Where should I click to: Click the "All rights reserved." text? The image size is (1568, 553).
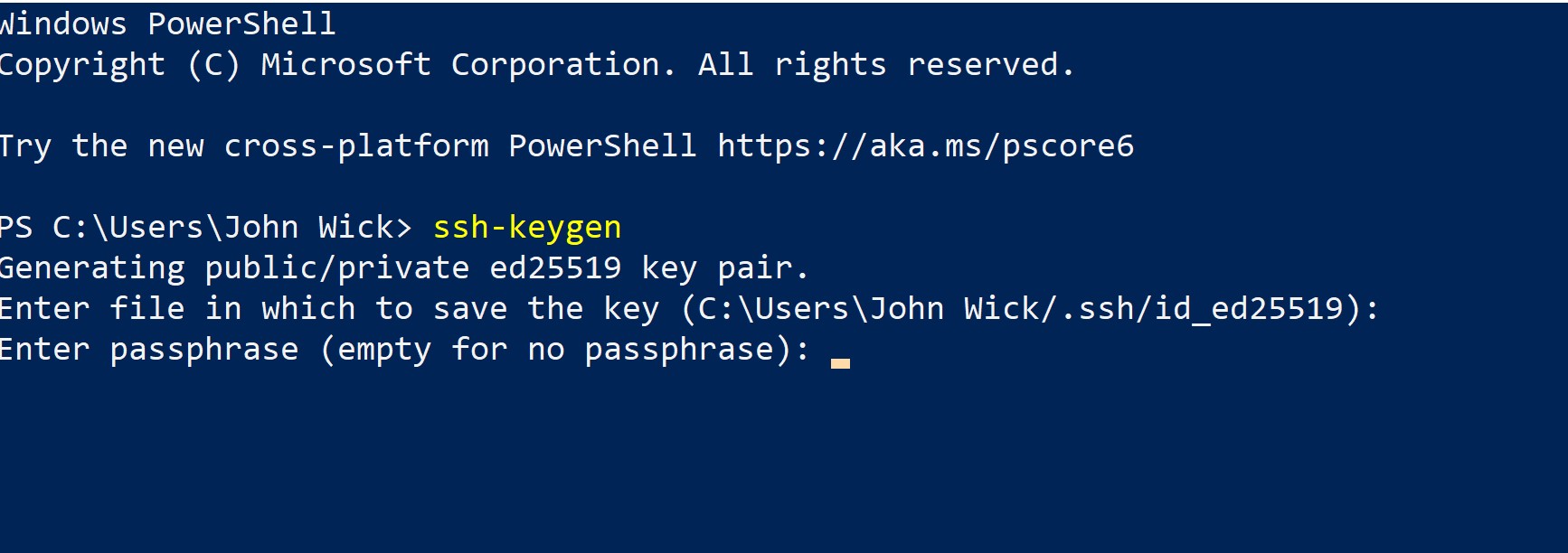(x=885, y=65)
